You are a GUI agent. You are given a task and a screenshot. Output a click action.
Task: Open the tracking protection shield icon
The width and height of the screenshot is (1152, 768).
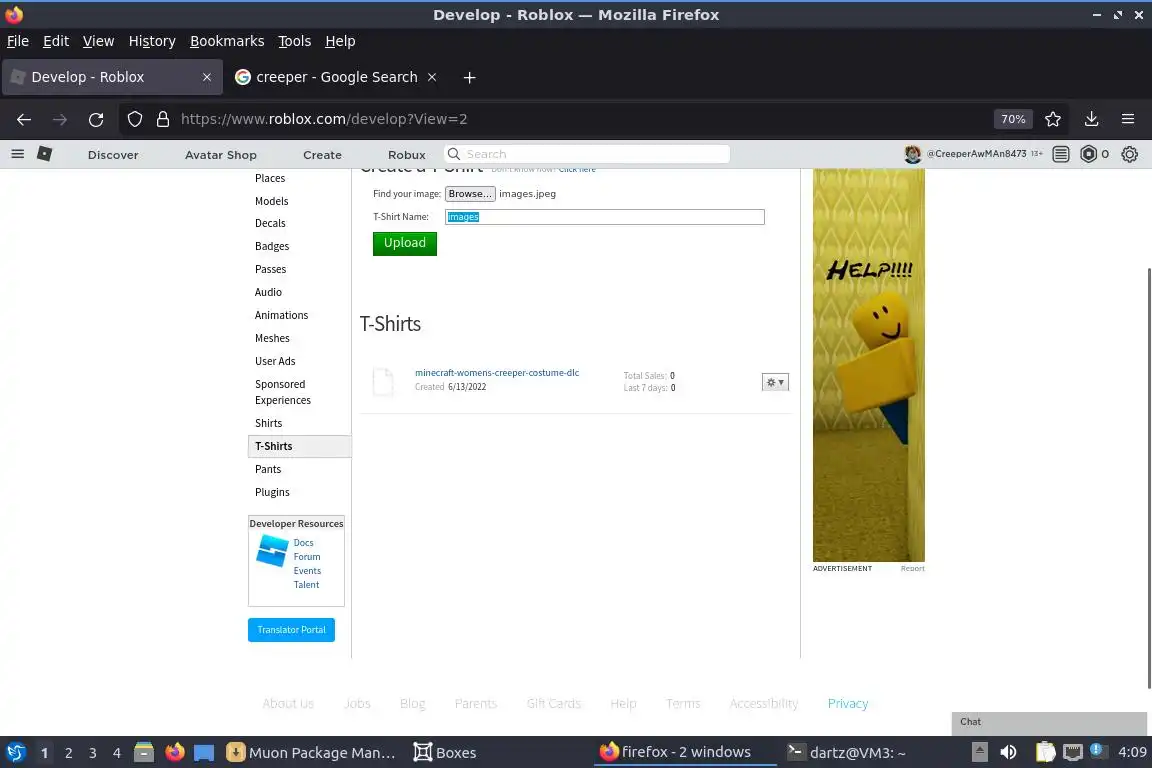coord(134,119)
